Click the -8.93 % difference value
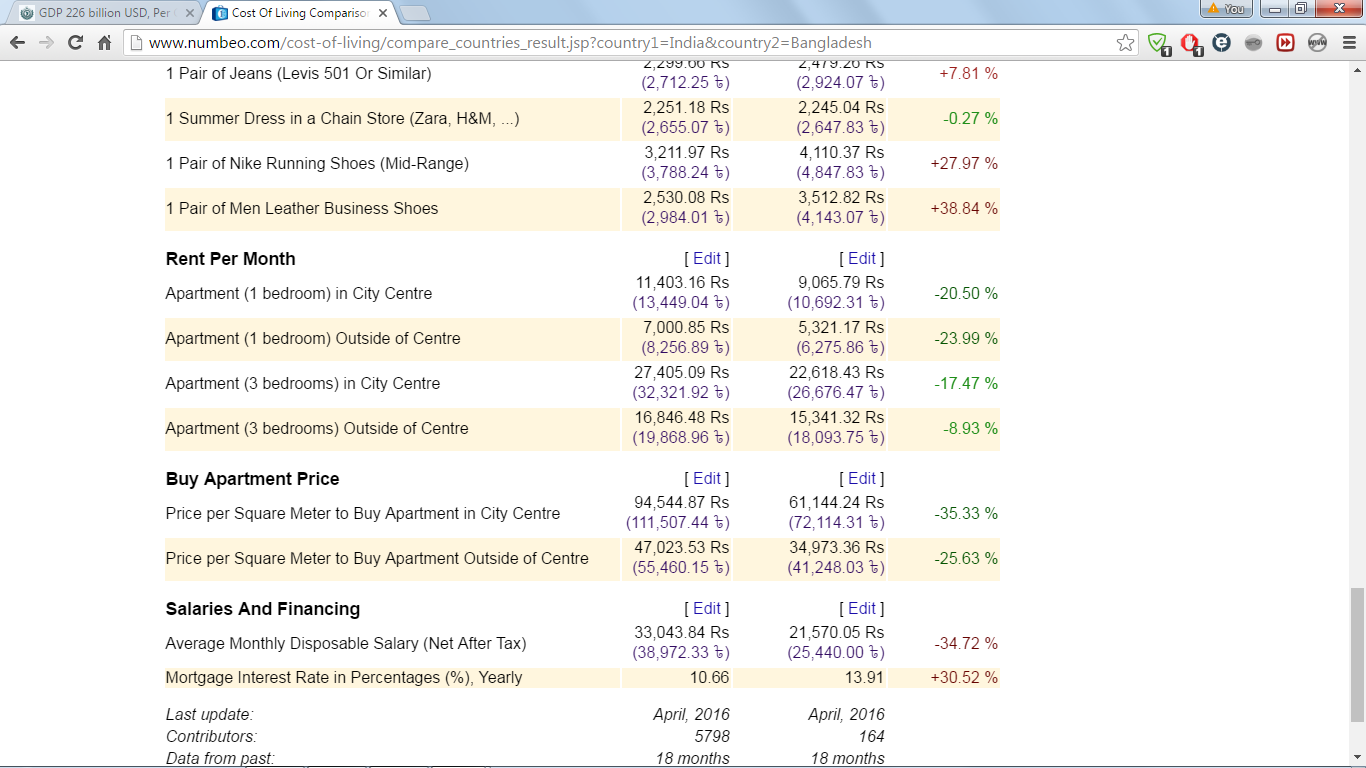 coord(970,428)
